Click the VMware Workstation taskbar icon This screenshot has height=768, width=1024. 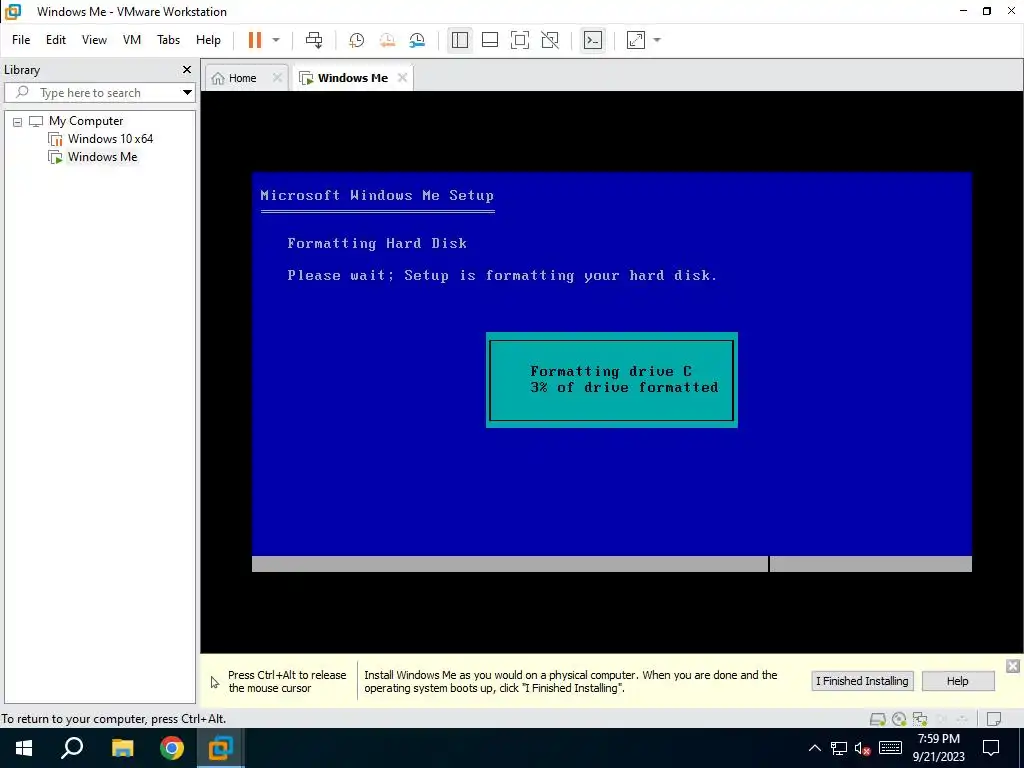(221, 748)
